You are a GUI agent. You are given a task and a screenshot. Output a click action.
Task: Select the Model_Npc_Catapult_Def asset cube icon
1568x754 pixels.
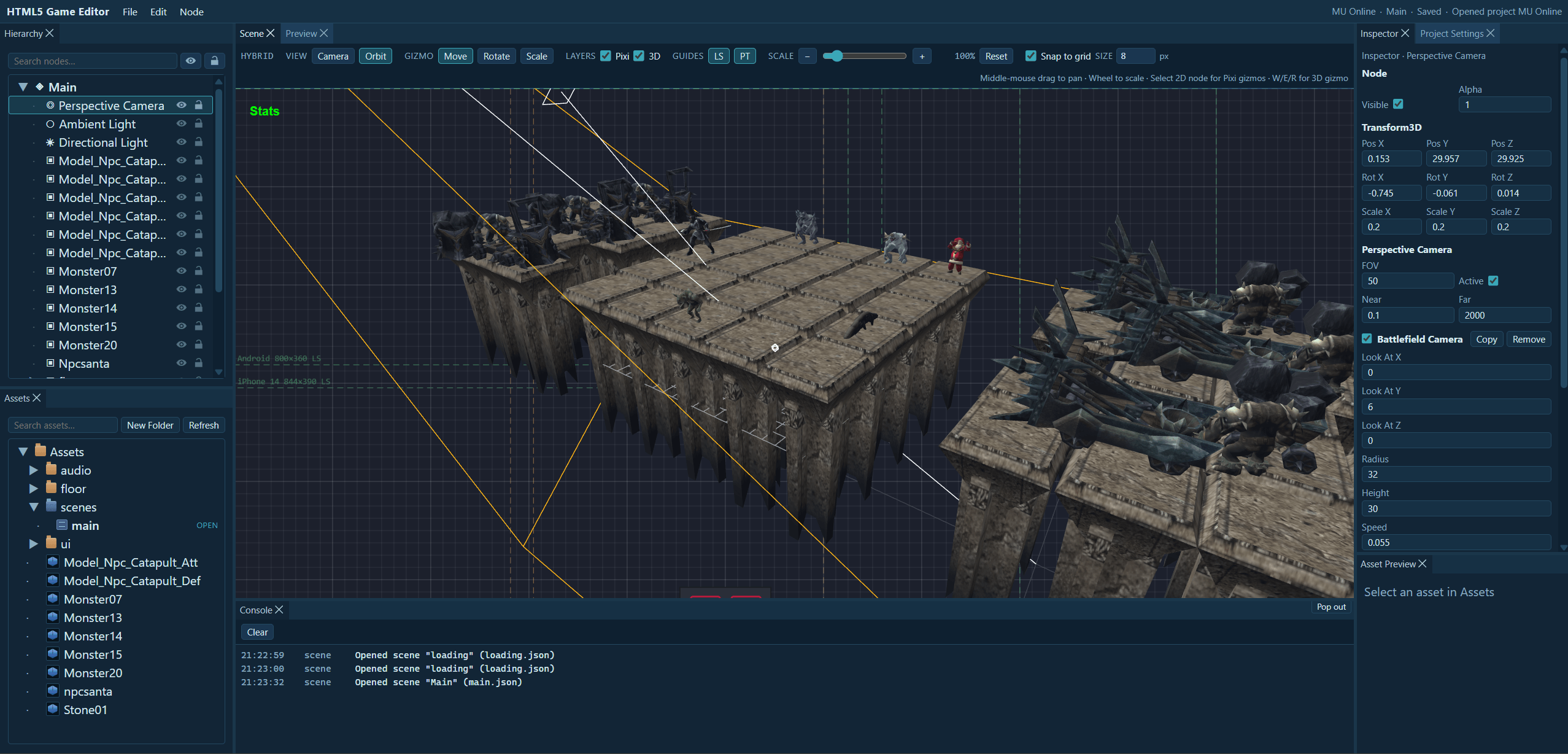(53, 580)
